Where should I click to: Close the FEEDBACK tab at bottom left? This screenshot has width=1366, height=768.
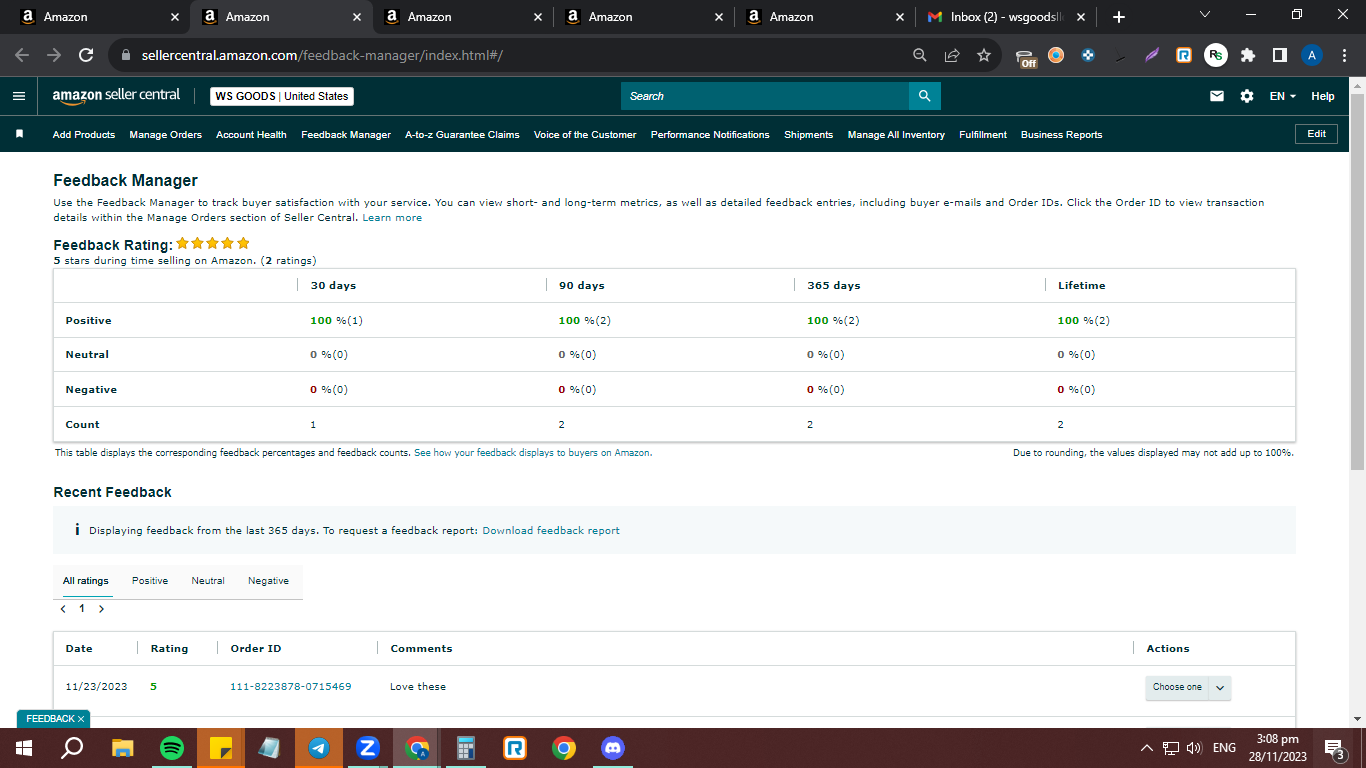point(81,719)
